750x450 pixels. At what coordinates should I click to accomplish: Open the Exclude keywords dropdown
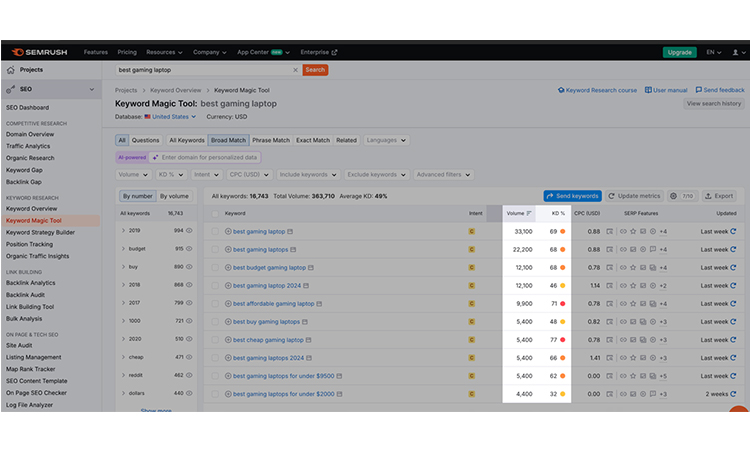(x=376, y=175)
